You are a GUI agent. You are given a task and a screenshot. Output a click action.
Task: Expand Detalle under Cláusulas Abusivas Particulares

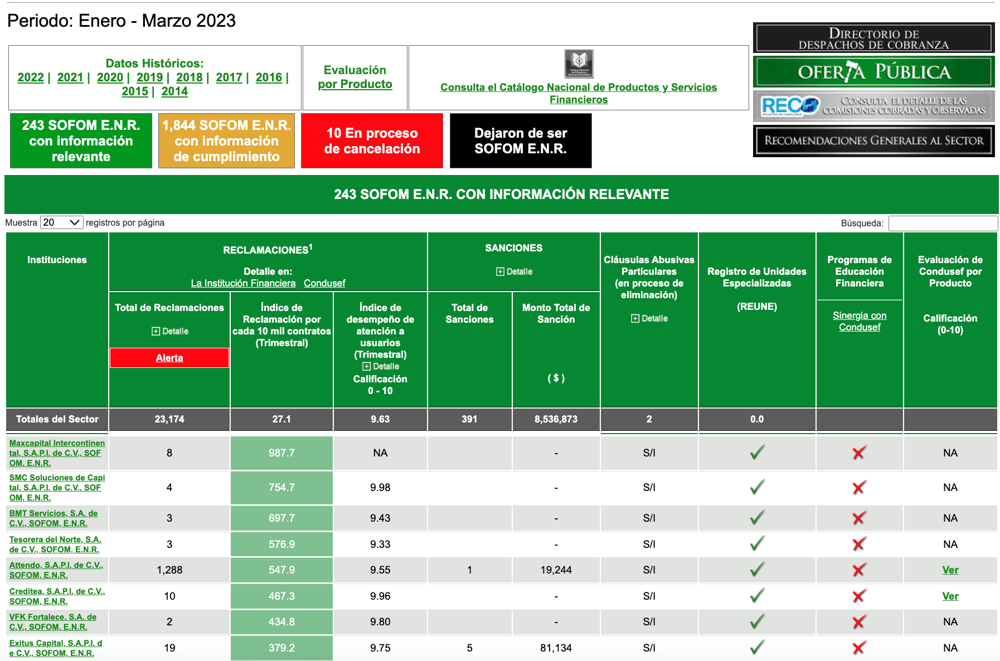click(649, 318)
